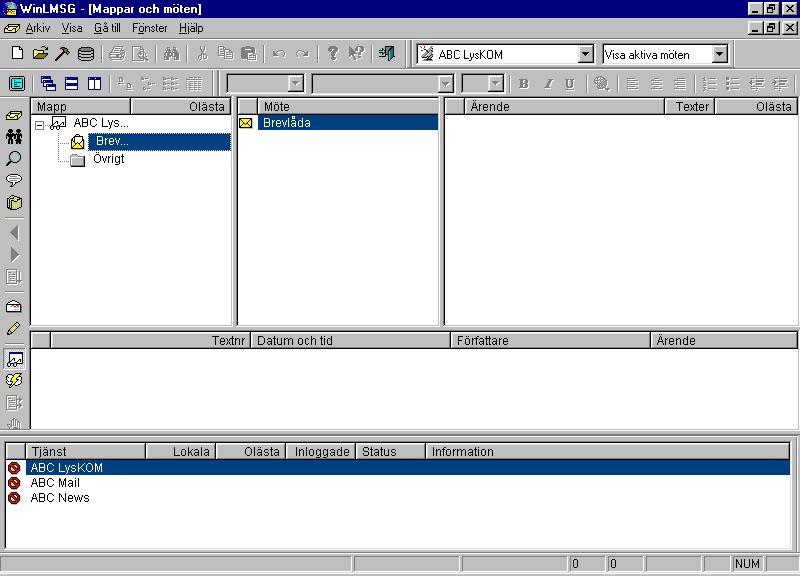Toggle the sidebar glasses window button
The image size is (800, 576).
14,359
